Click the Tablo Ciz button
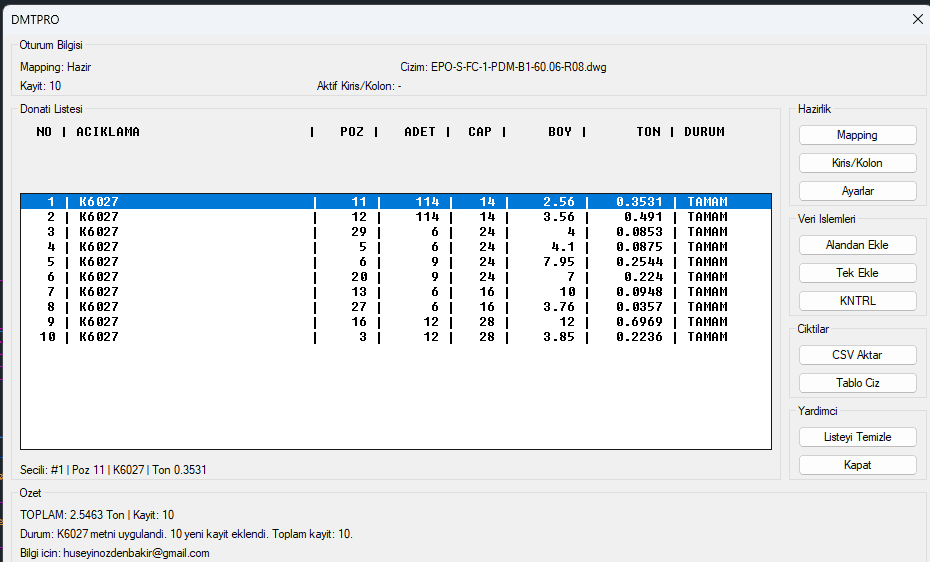930x562 pixels. pos(857,383)
